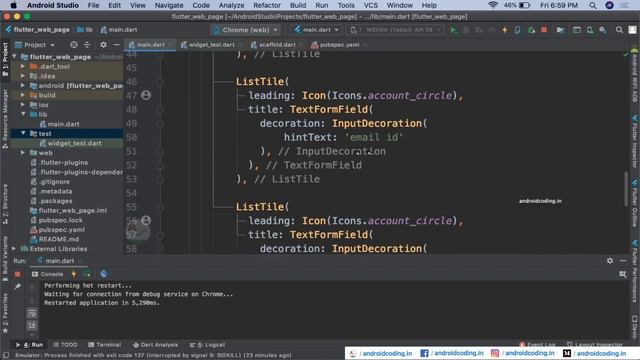Open the toolbar search magnifier

(619, 30)
